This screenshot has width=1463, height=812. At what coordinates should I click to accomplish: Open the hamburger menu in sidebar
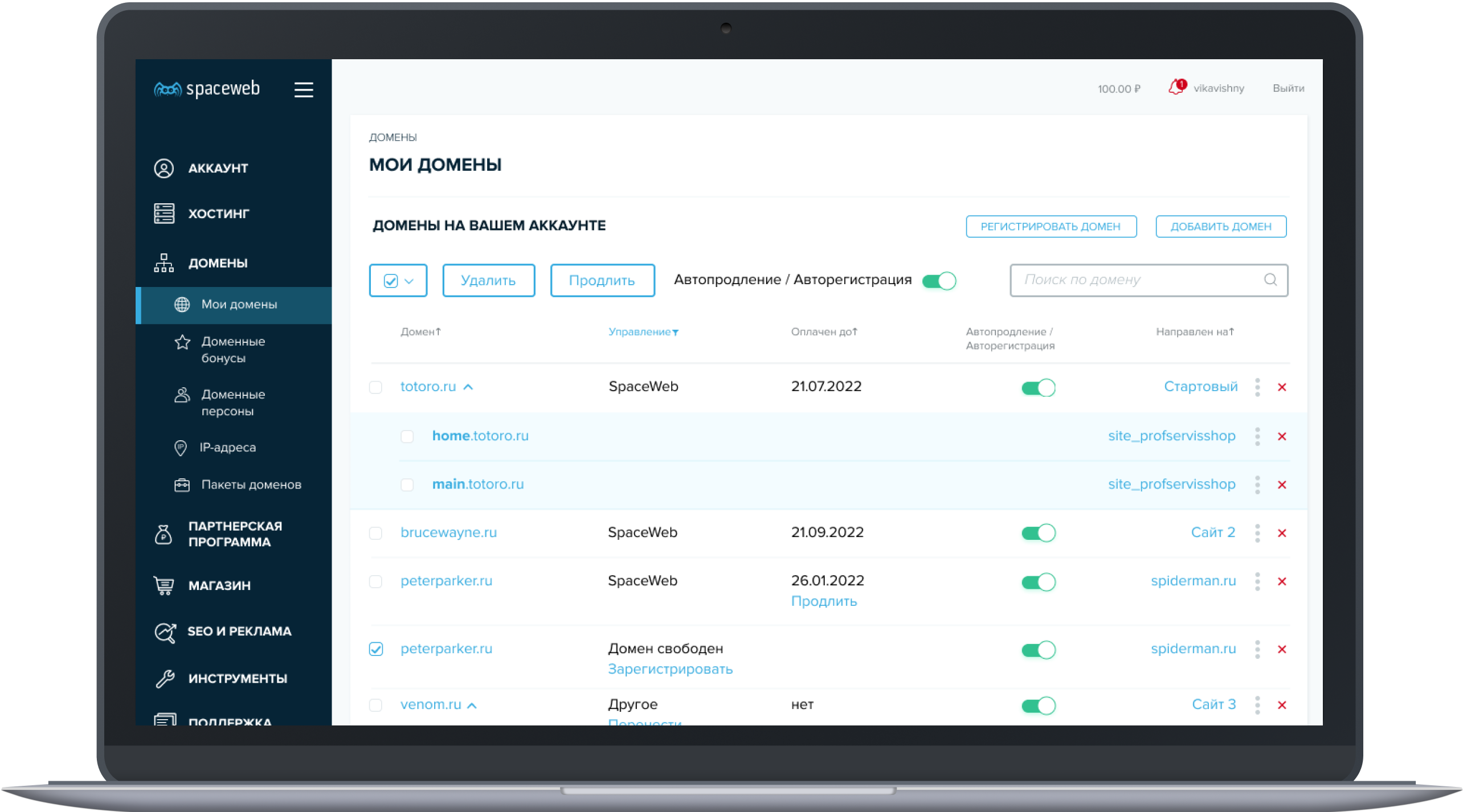tap(304, 89)
